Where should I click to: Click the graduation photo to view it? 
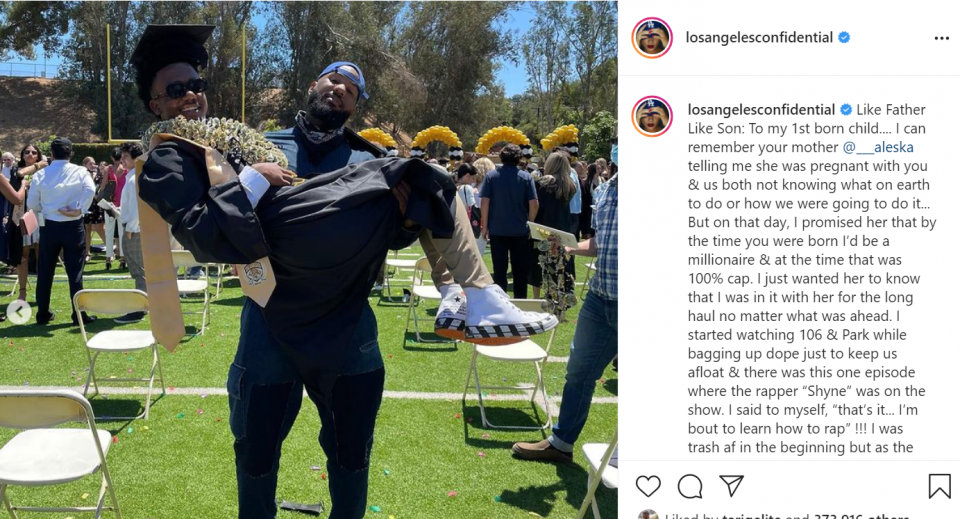[309, 260]
